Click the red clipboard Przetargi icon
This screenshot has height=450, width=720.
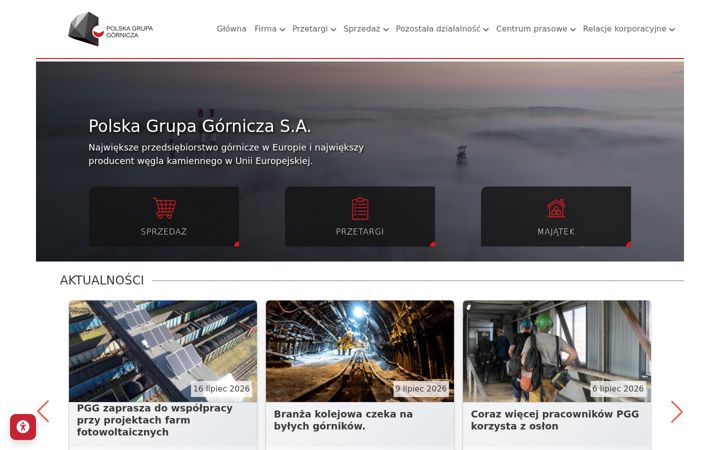tap(360, 208)
